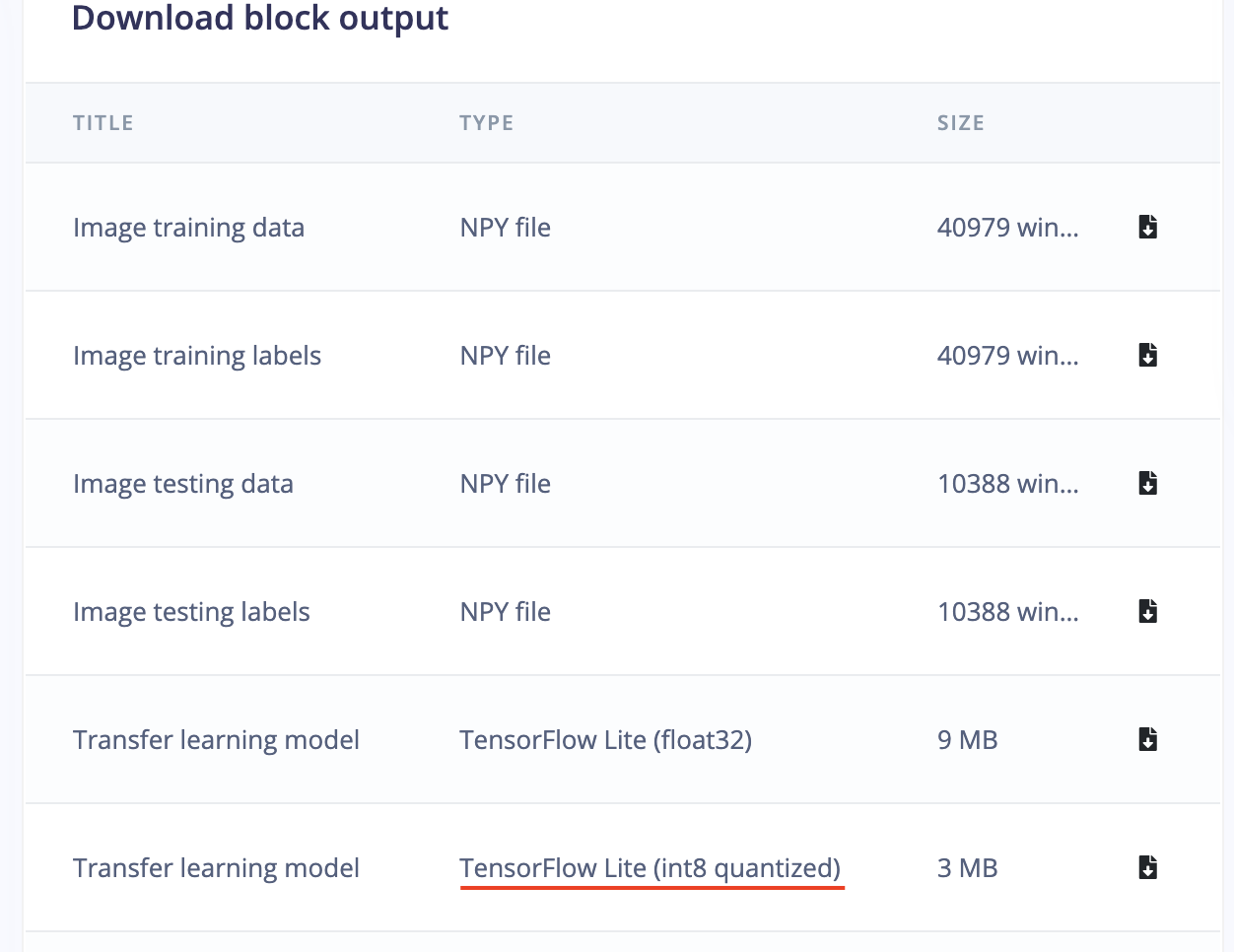Screen dimensions: 1234x952
Task: Download the float32 TensorFlow Lite model
Action: tap(1147, 739)
